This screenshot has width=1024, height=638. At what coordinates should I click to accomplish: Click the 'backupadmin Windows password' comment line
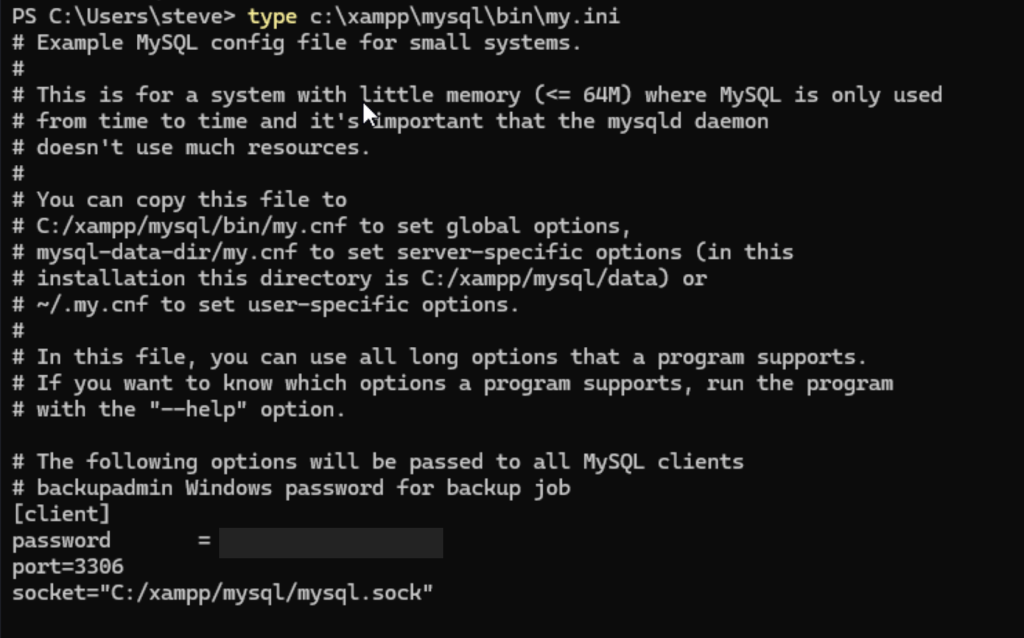303,487
